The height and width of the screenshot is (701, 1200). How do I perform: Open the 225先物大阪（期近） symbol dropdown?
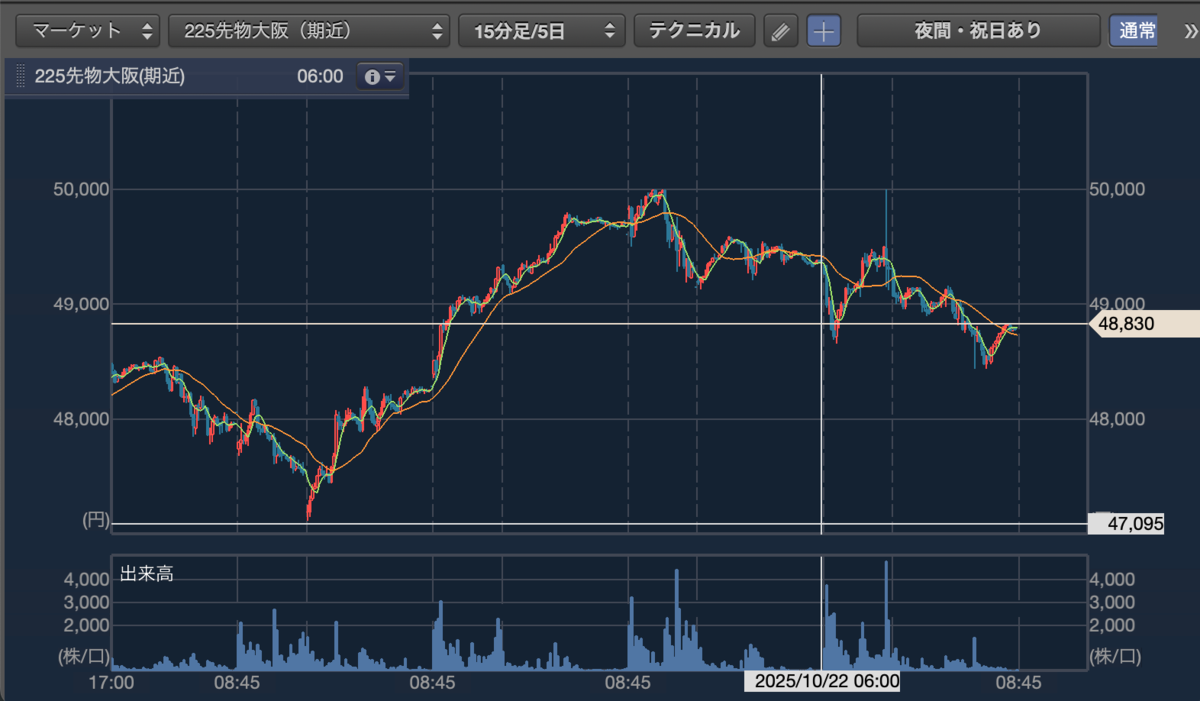pyautogui.click(x=310, y=31)
